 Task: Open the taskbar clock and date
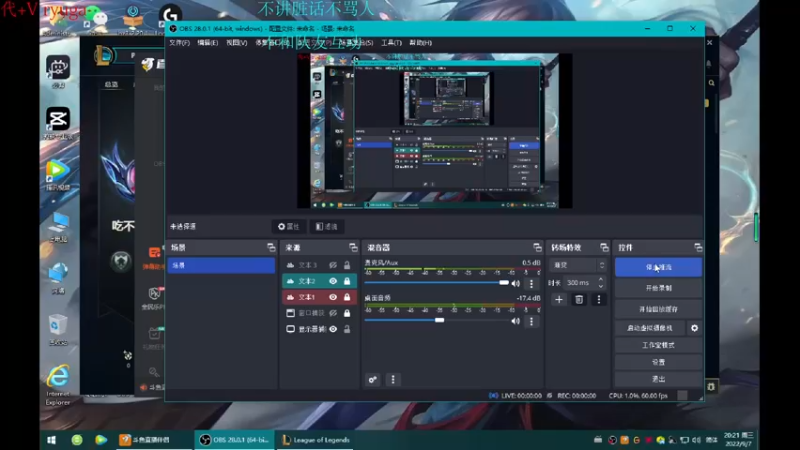(739, 440)
